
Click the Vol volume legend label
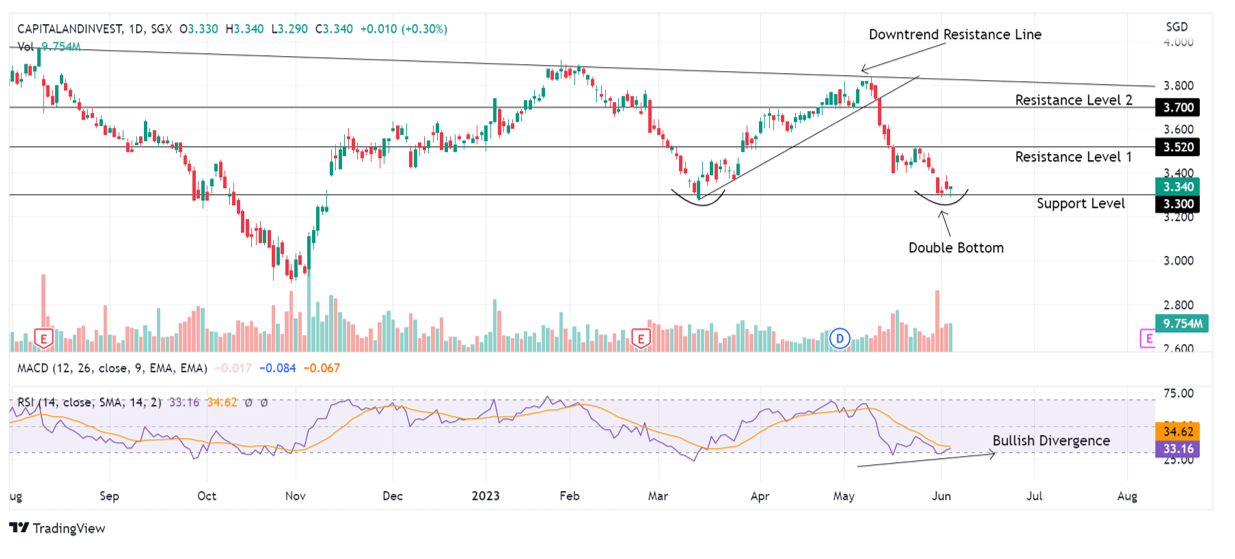coord(27,46)
